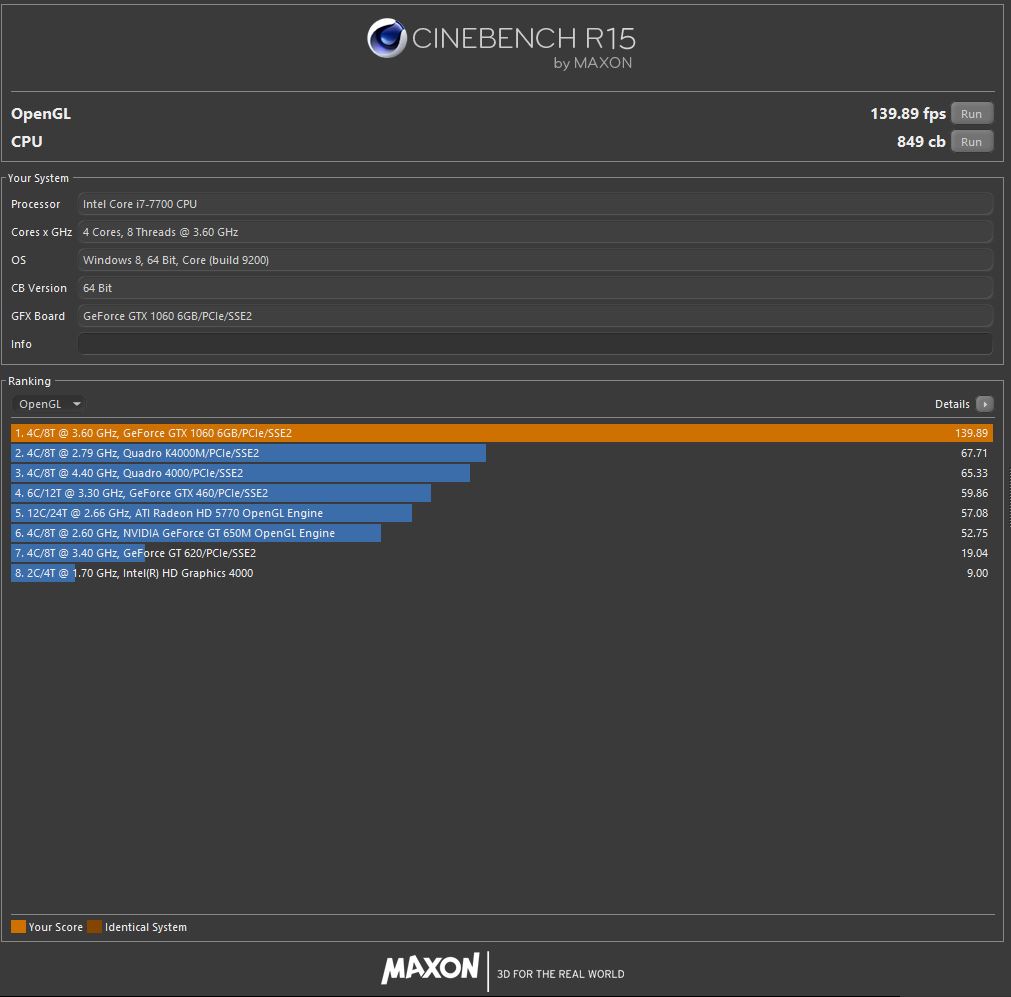Open the OpenGL ranking dropdown
This screenshot has height=997, width=1011.
click(48, 404)
